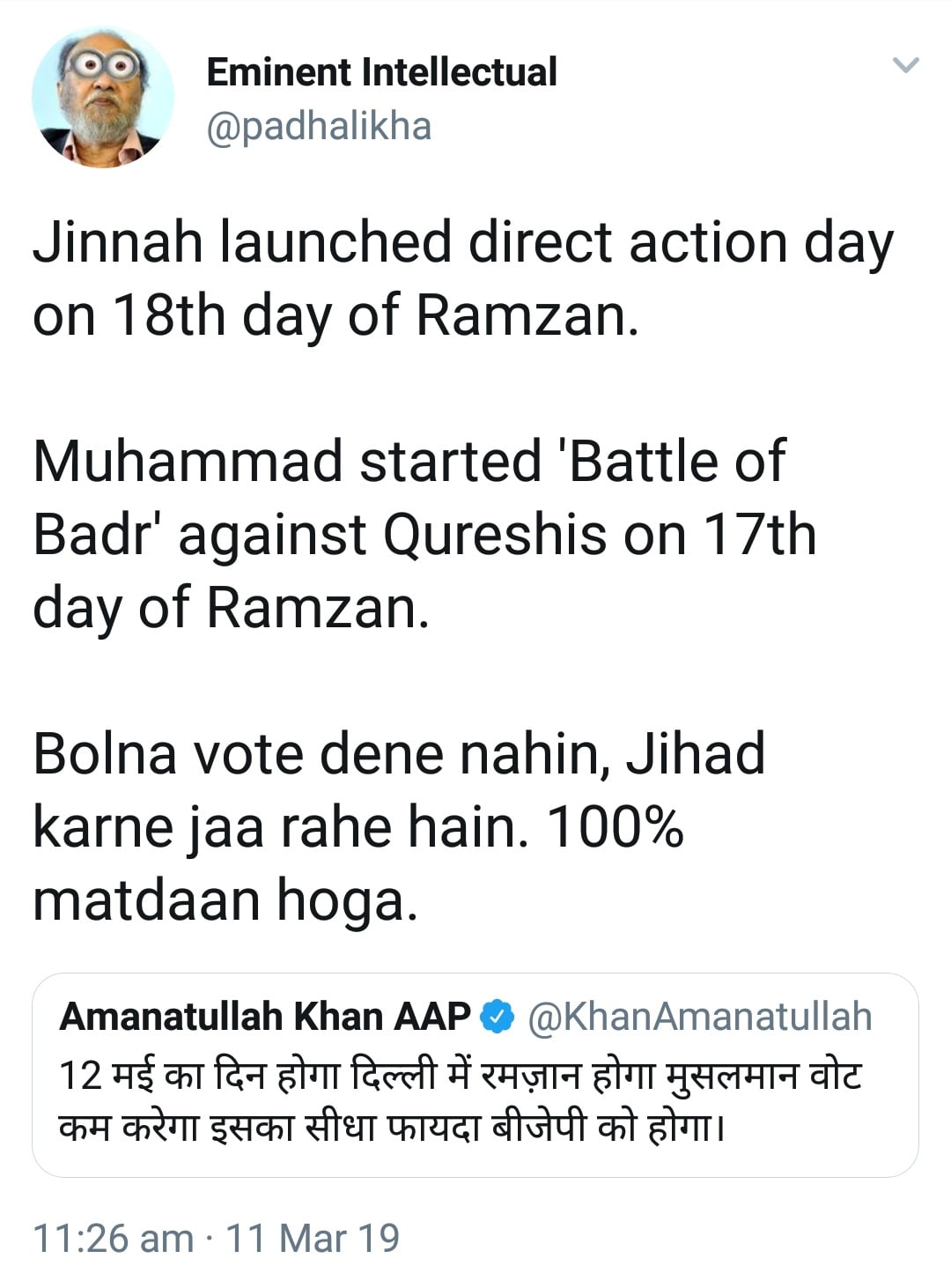The height and width of the screenshot is (1288, 951).
Task: Click the 11:26 am timestamp
Action: pos(113,1238)
